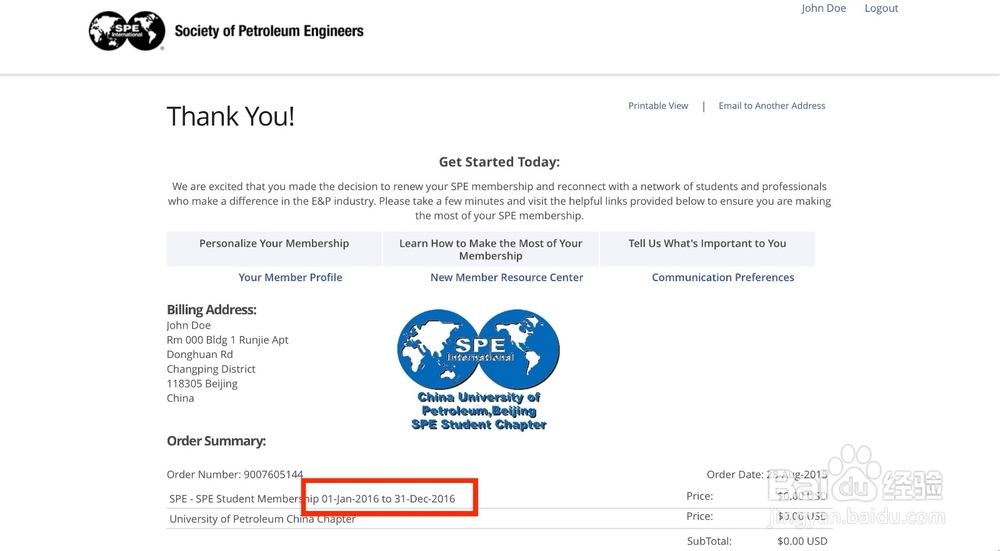
Task: Click Email to Another Address link
Action: (772, 106)
